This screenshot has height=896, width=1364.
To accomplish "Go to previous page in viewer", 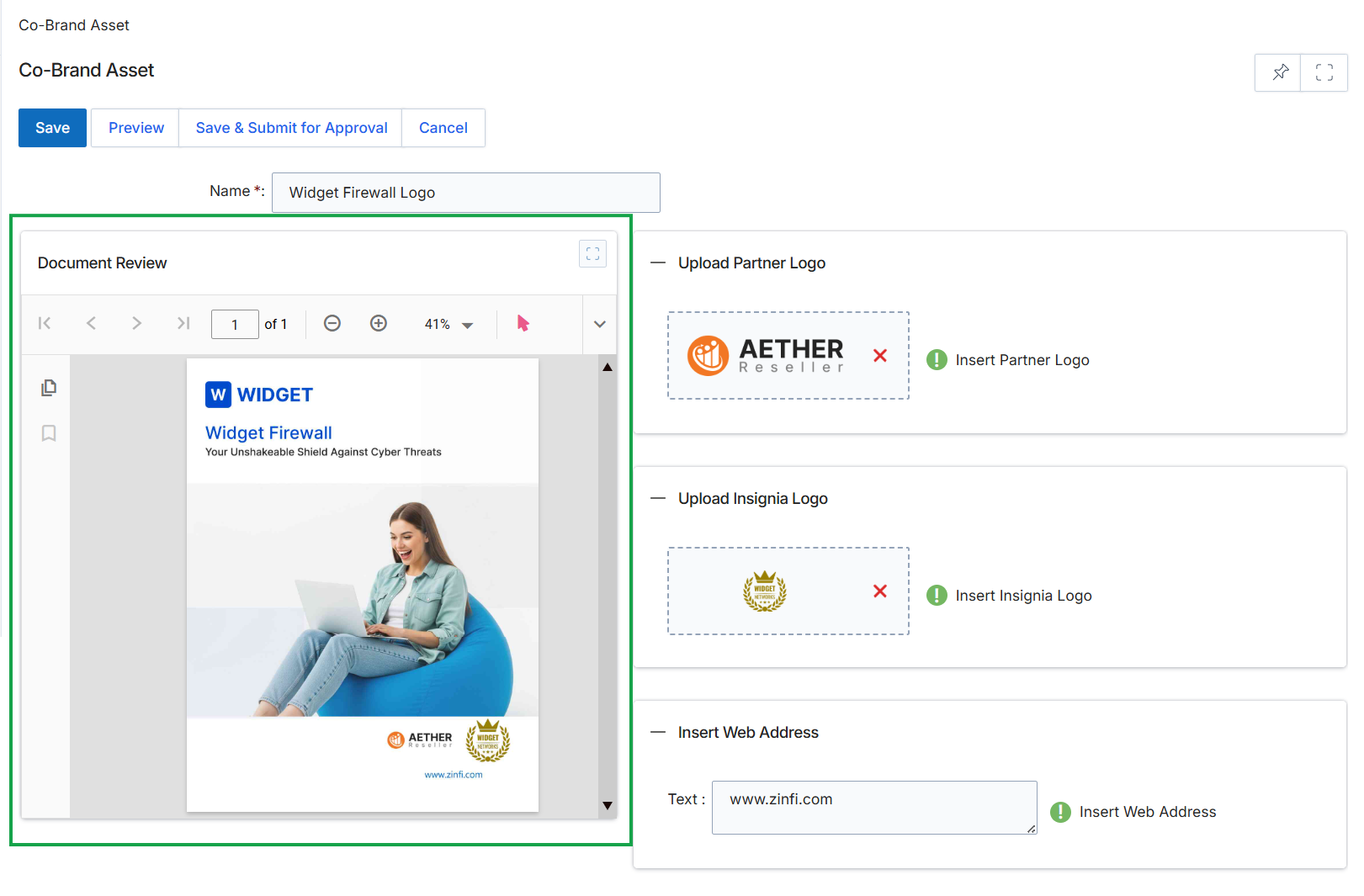I will [x=91, y=323].
